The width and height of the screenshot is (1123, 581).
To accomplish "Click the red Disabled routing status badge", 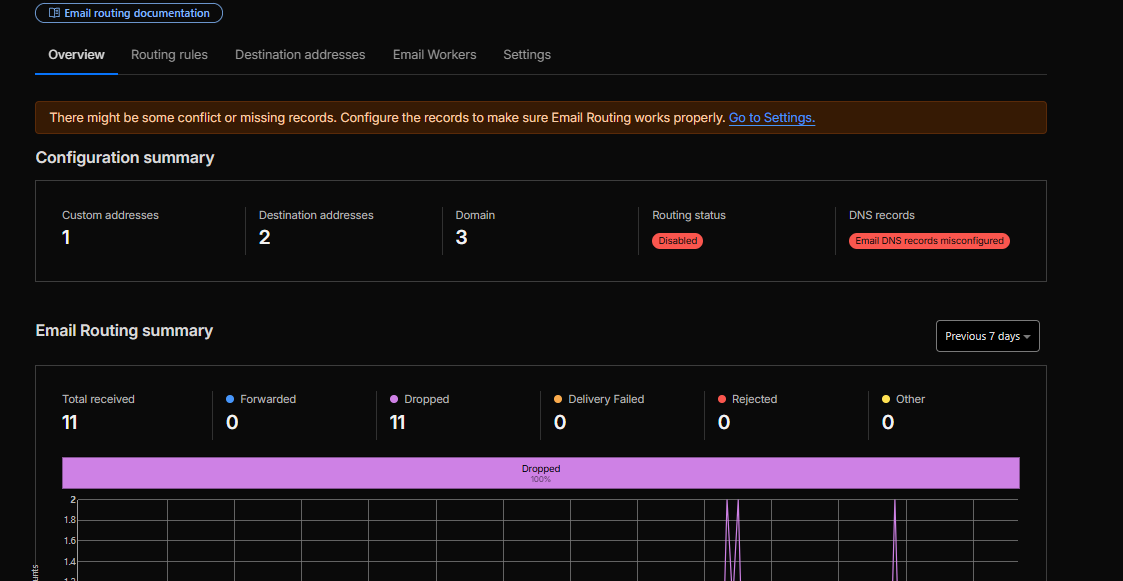I will click(x=678, y=241).
